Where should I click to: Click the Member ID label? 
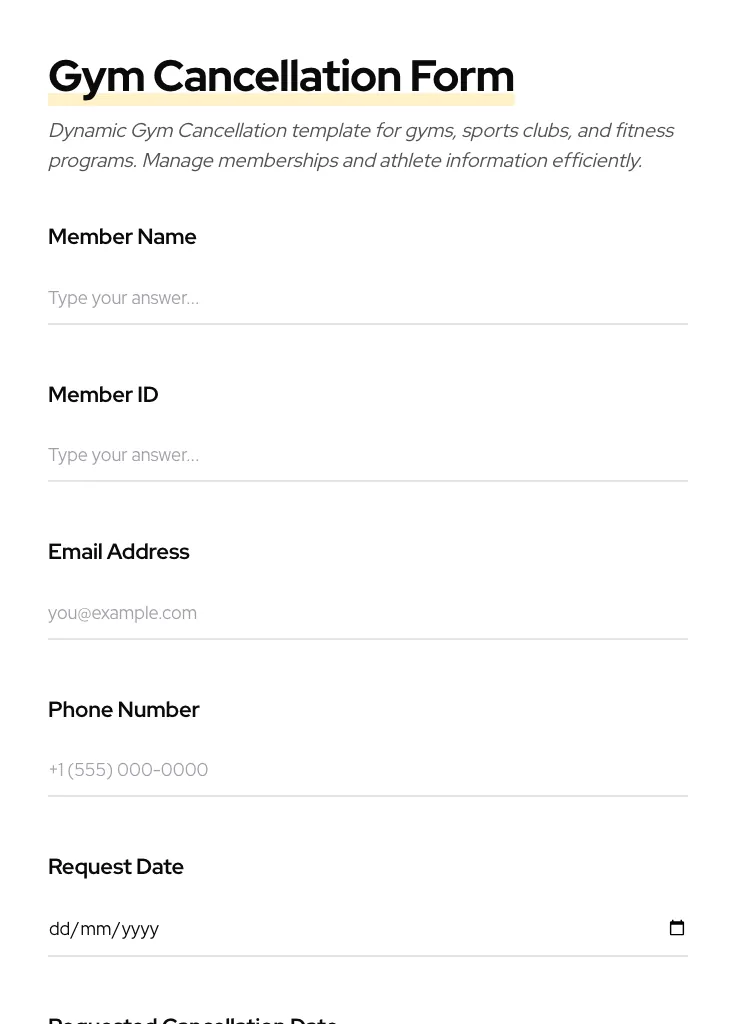click(103, 395)
